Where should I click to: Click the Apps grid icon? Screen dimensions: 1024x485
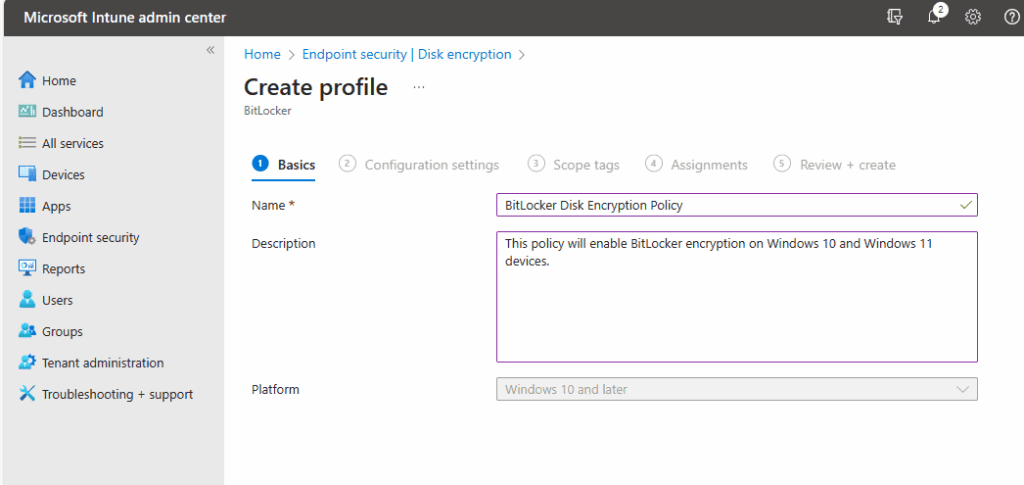tap(27, 206)
